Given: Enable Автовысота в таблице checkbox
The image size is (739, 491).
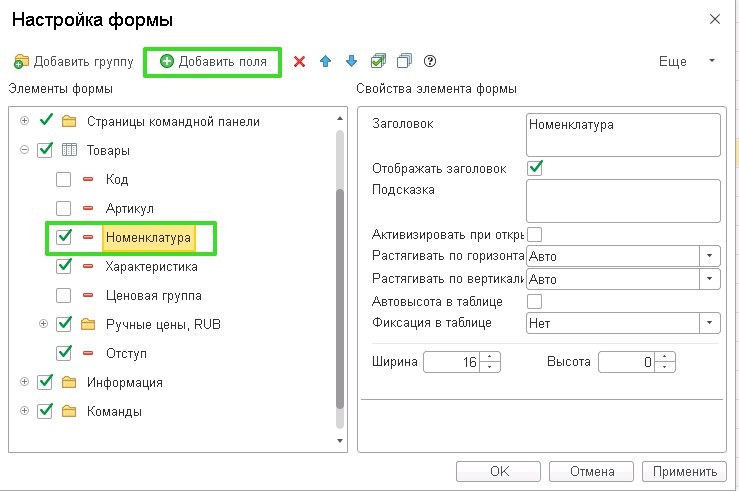Looking at the screenshot, I should click(534, 301).
